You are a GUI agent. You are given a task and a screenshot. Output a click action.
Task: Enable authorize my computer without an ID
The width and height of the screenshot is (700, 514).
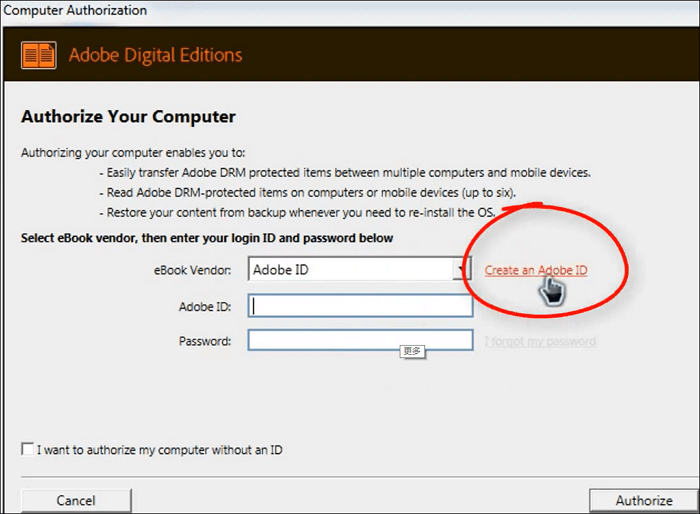point(28,449)
